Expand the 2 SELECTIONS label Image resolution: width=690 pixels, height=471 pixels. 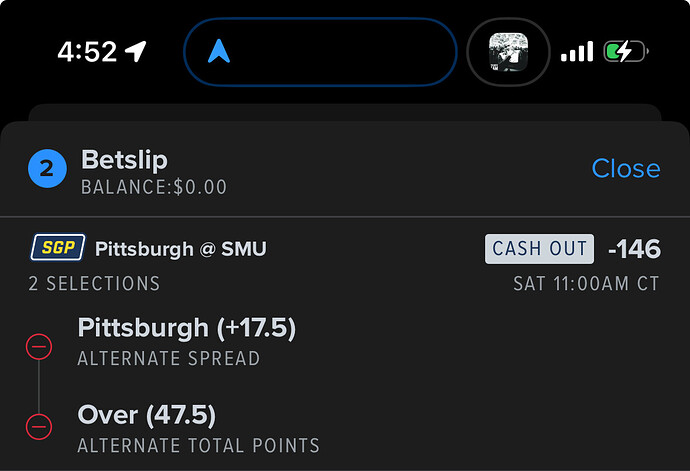(x=94, y=284)
